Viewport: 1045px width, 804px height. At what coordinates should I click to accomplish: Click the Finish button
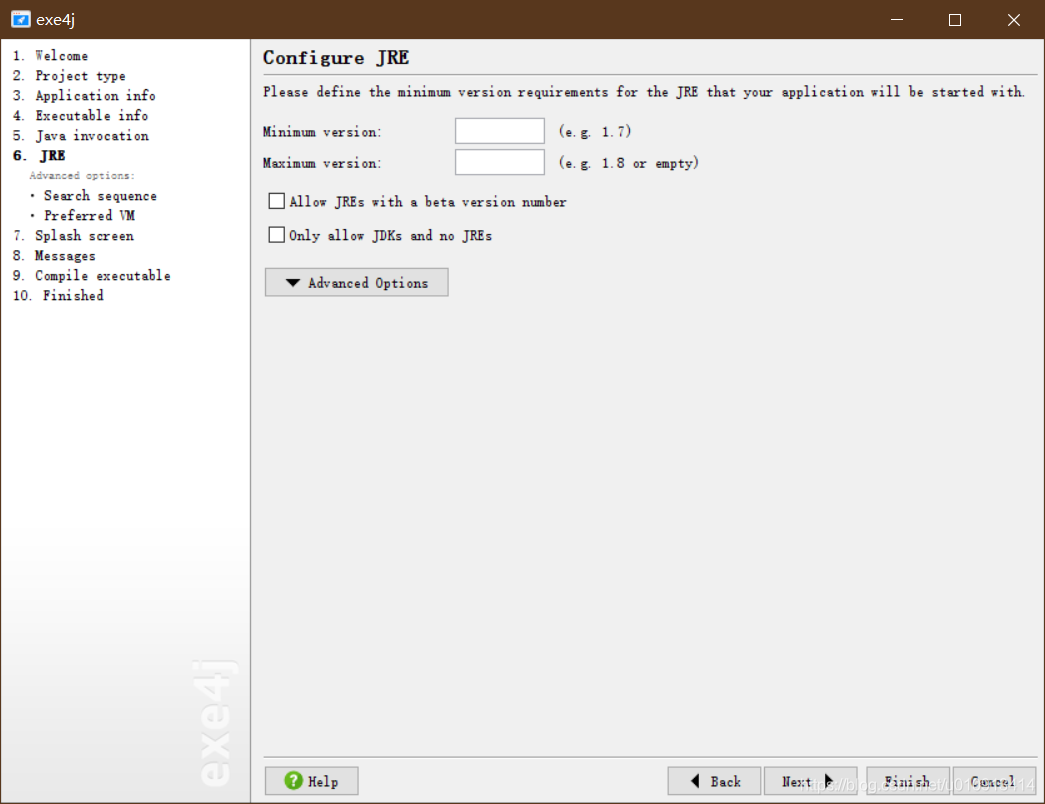[x=908, y=781]
